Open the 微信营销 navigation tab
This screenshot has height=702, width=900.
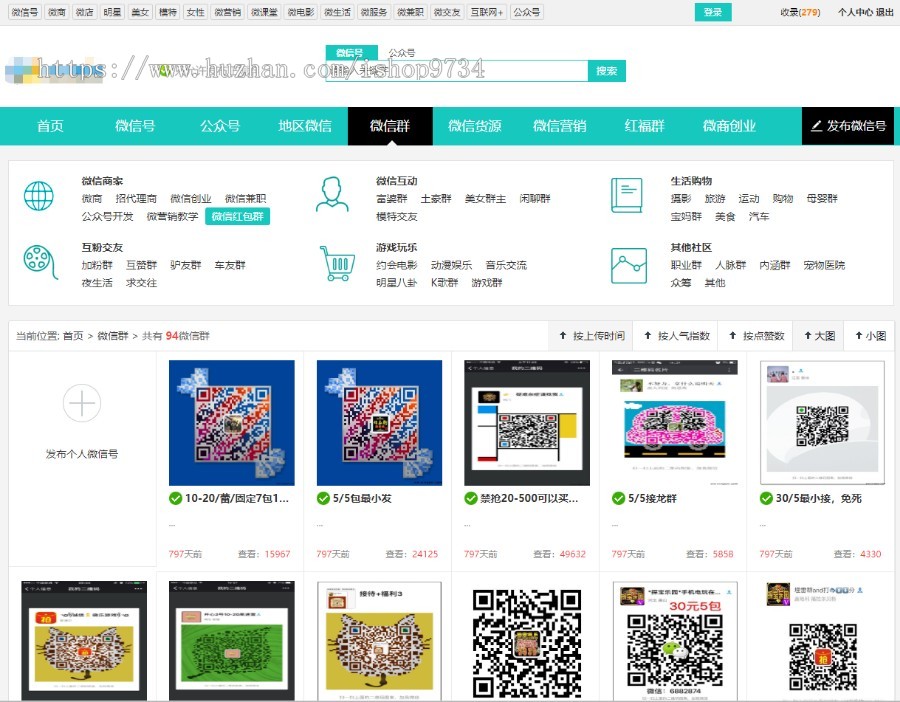(560, 126)
